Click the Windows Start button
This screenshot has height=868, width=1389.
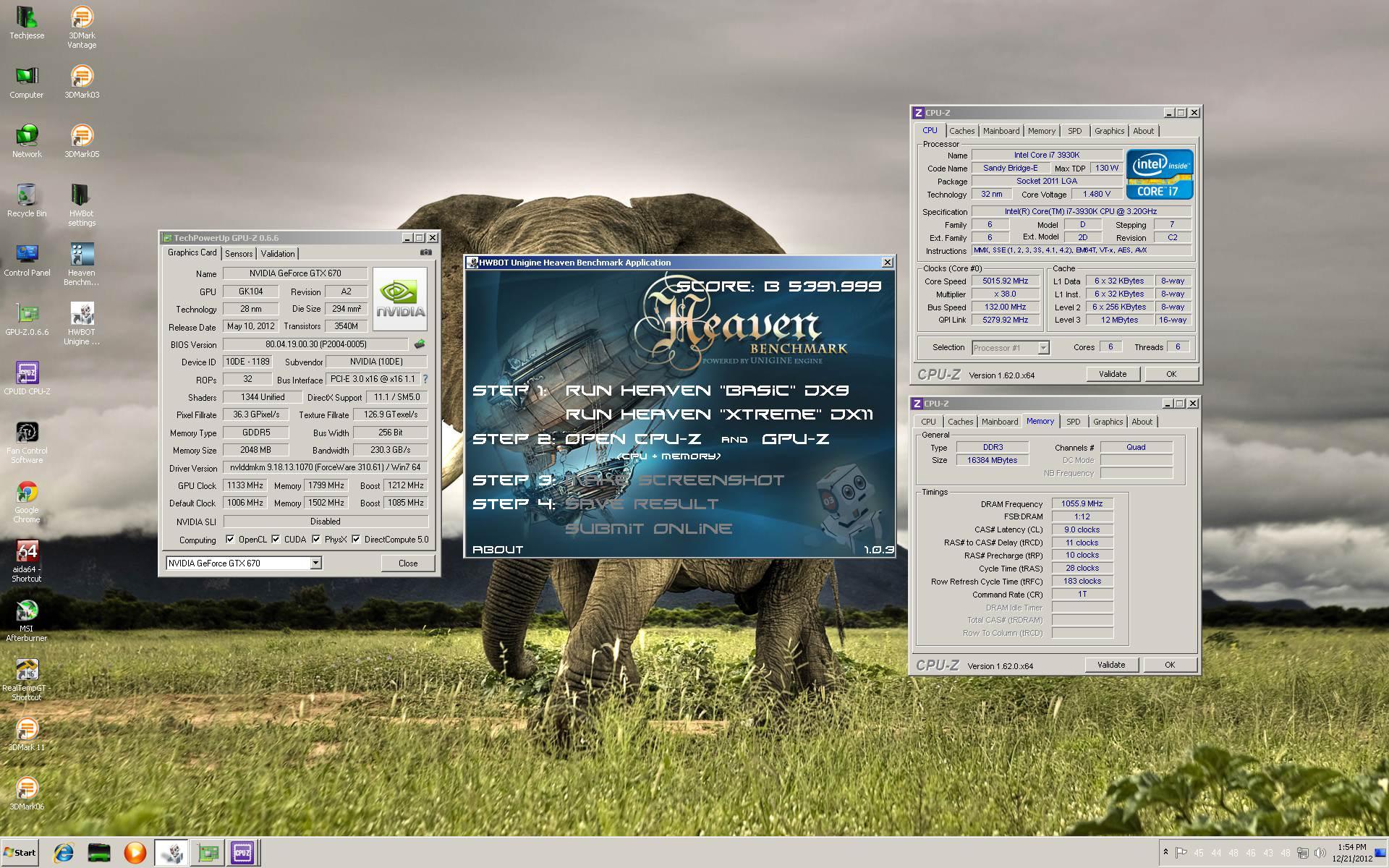point(20,853)
